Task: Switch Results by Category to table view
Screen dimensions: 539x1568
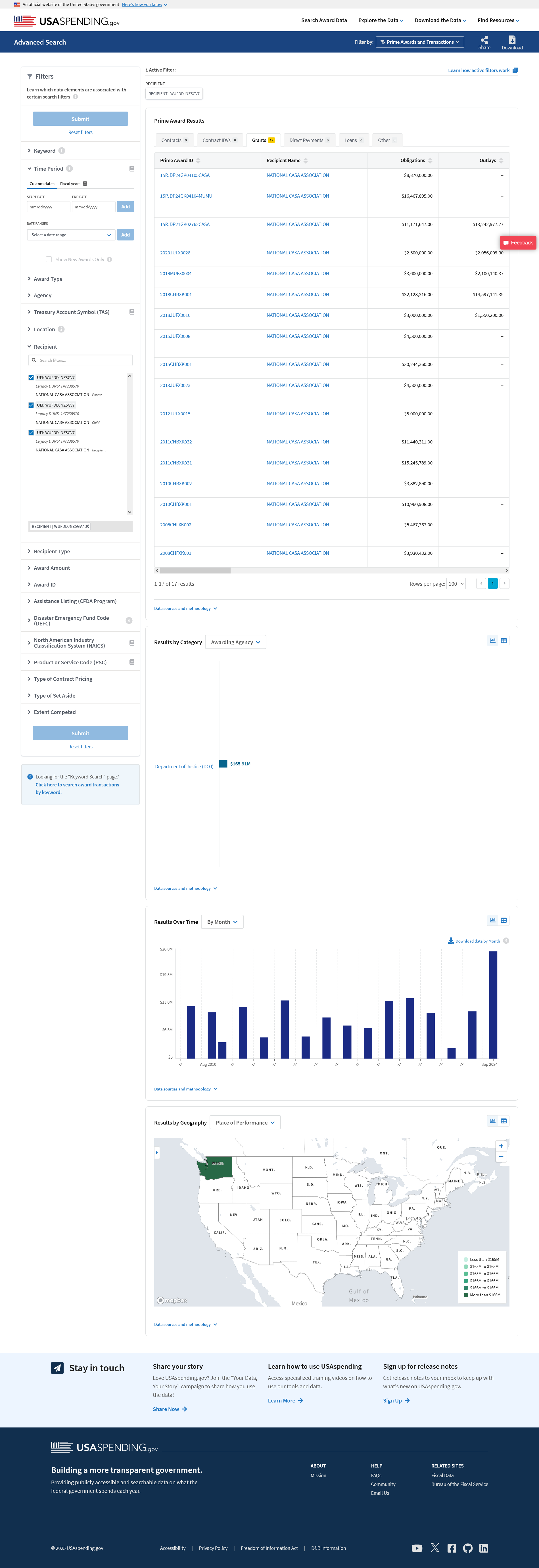Action: pos(504,640)
